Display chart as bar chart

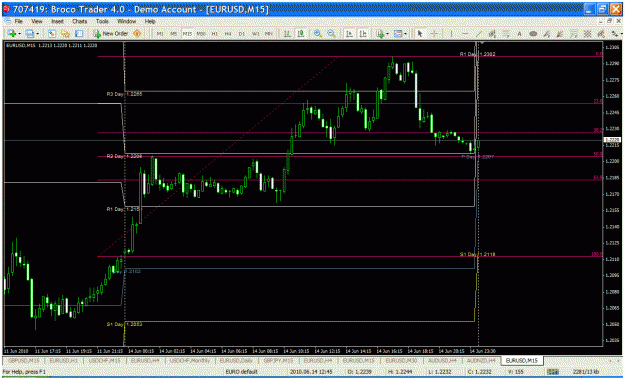click(x=287, y=34)
